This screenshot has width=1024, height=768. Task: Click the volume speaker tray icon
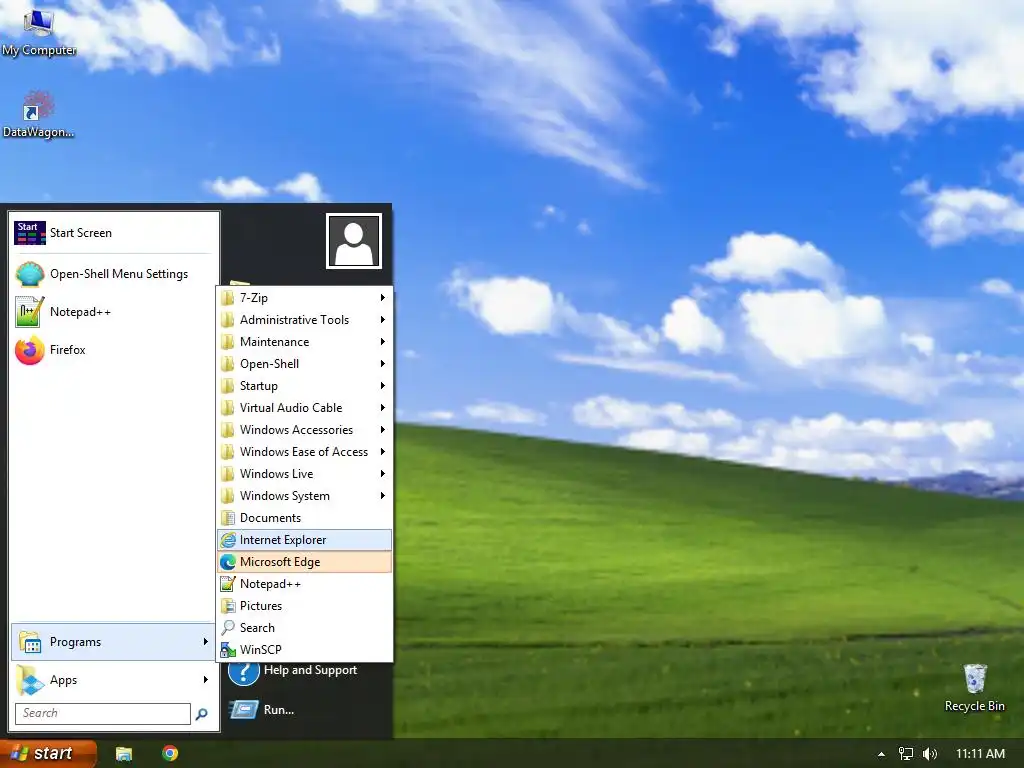(x=930, y=754)
